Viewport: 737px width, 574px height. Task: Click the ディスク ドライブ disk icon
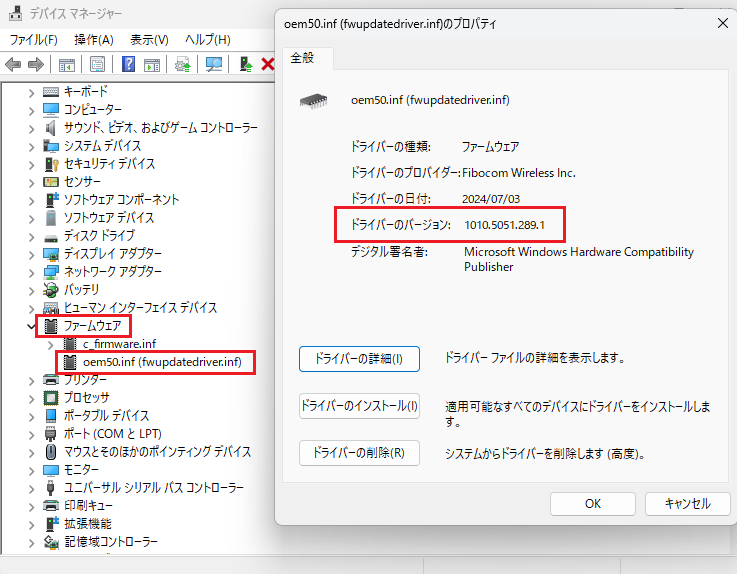point(50,236)
